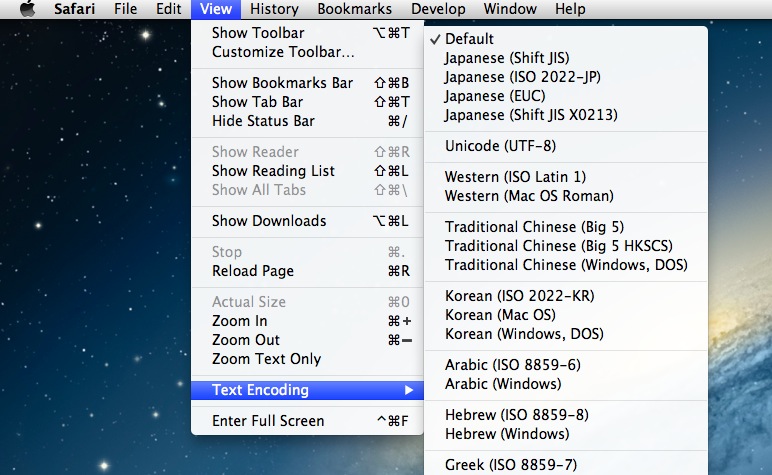Select Traditional Chinese (Windows, DOS)
Viewport: 772px width, 475px height.
click(566, 265)
